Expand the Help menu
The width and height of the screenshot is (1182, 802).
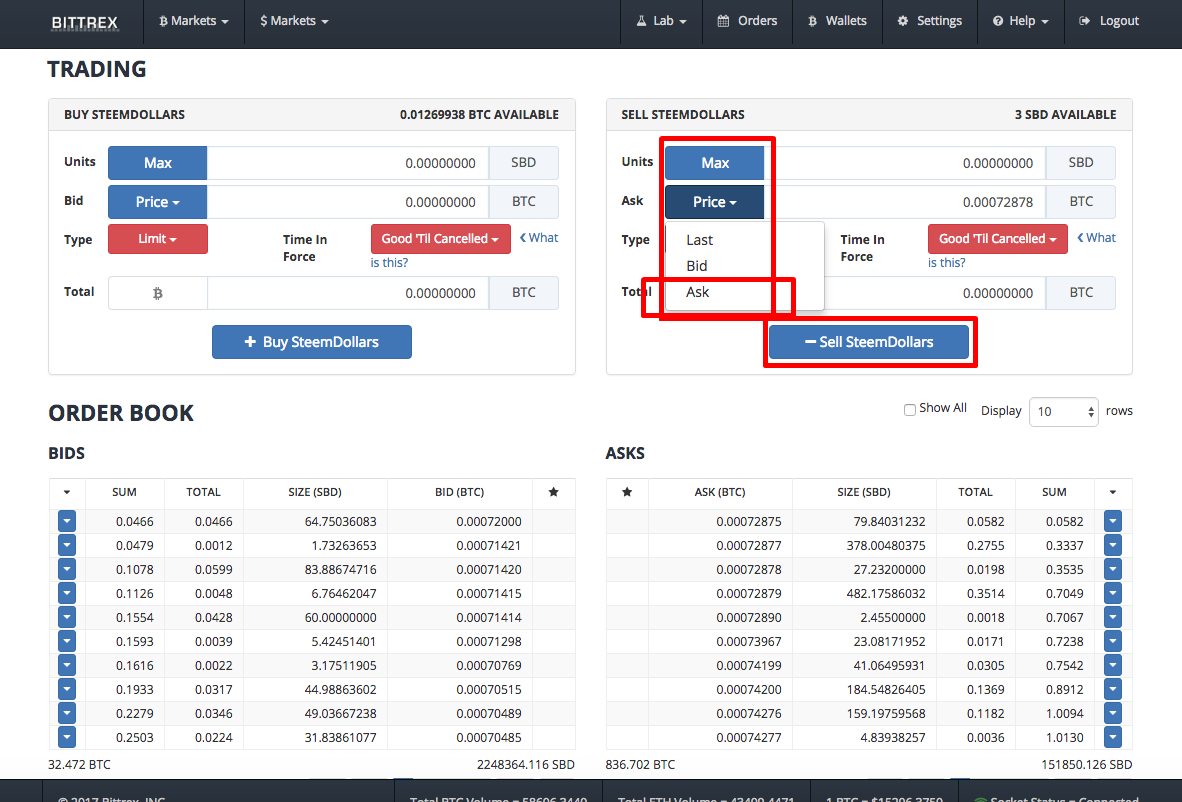pyautogui.click(x=1021, y=21)
